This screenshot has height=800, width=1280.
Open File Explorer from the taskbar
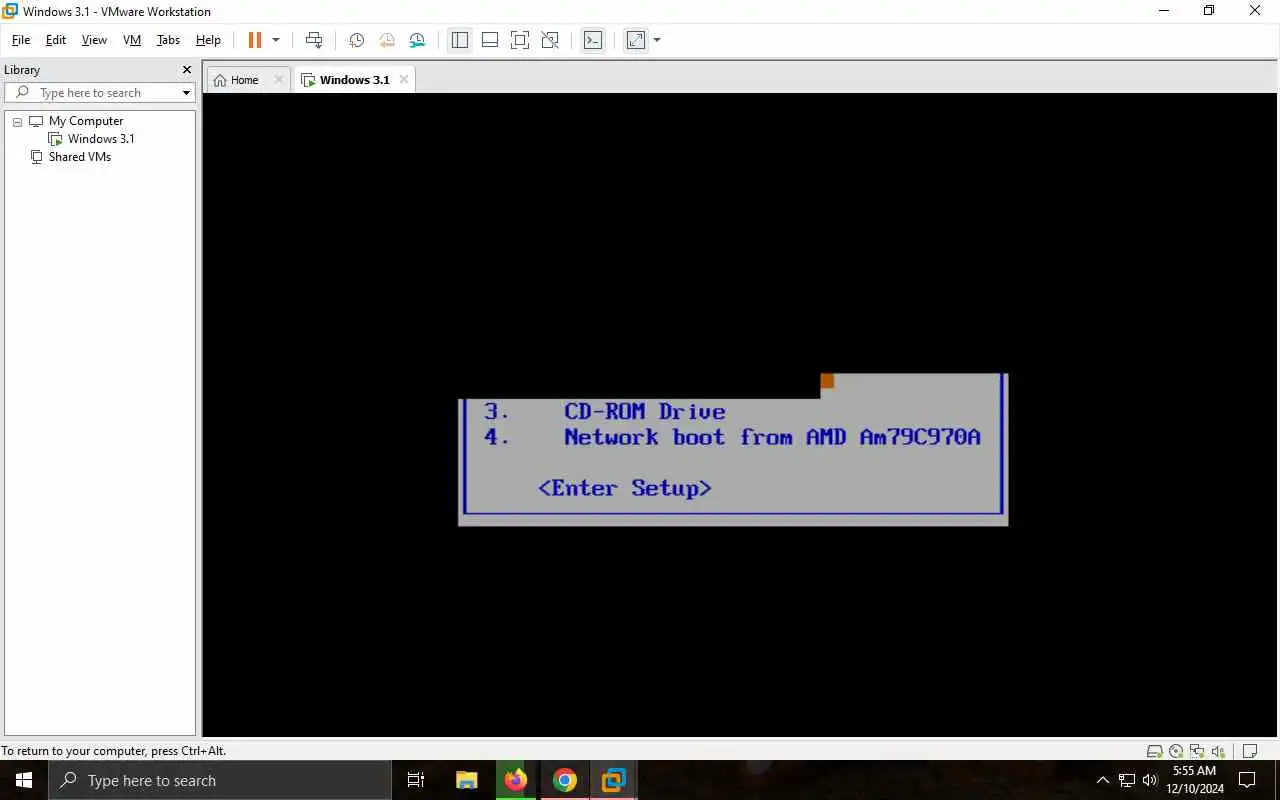tap(466, 780)
